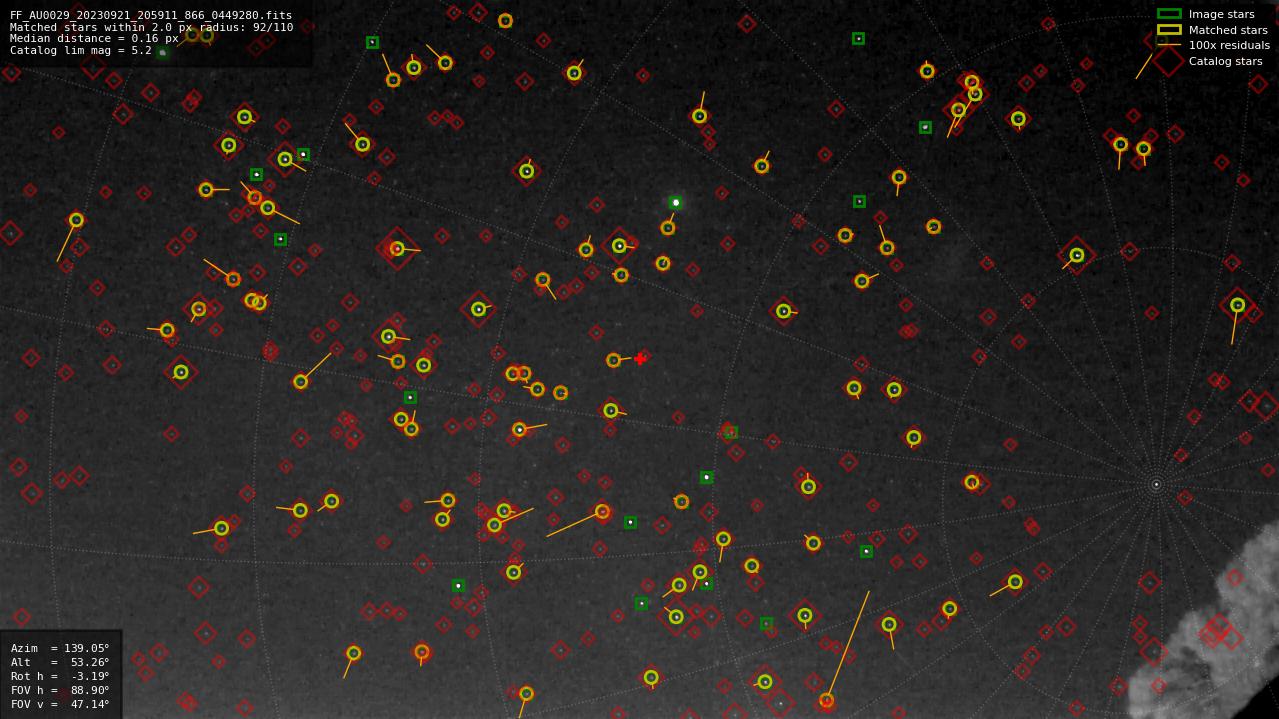Click the 'Alt = 53.26°' readout
Screen dimensions: 1279x719
tap(60, 663)
